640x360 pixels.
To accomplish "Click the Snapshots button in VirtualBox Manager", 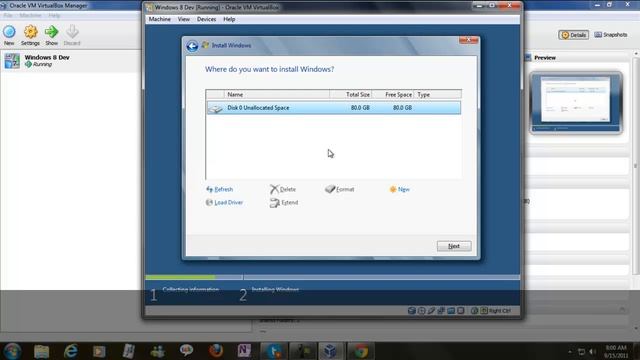I will pyautogui.click(x=611, y=35).
